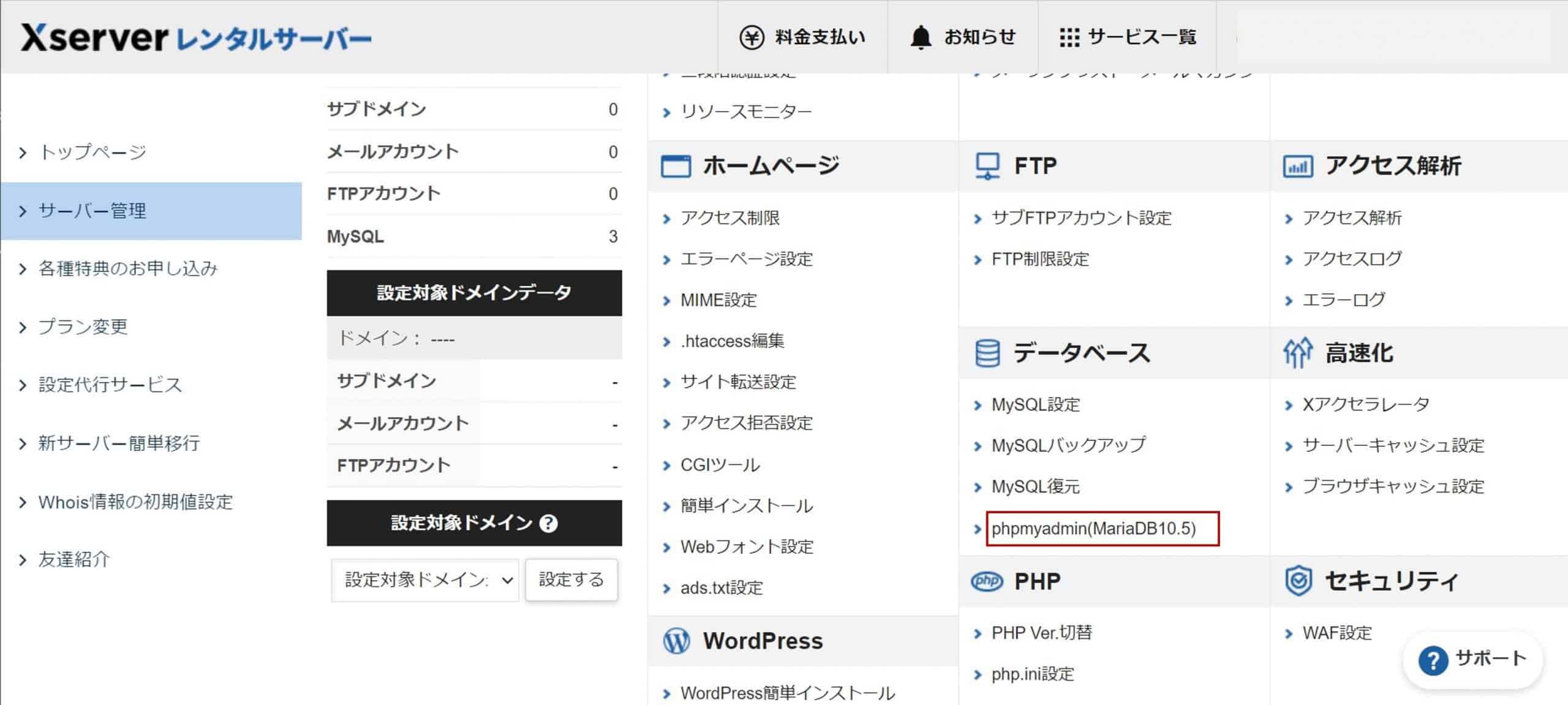The image size is (1568, 705).
Task: Click the WordPress logo icon
Action: click(676, 641)
